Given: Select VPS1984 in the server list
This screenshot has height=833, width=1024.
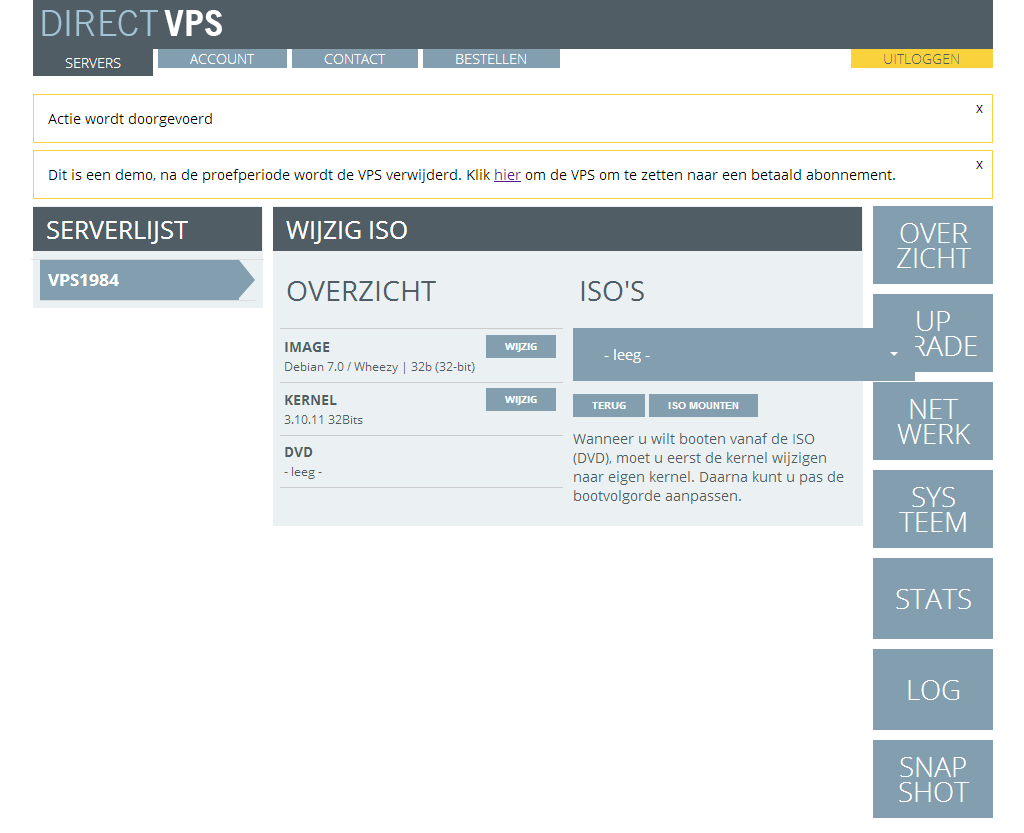Looking at the screenshot, I should [x=140, y=280].
